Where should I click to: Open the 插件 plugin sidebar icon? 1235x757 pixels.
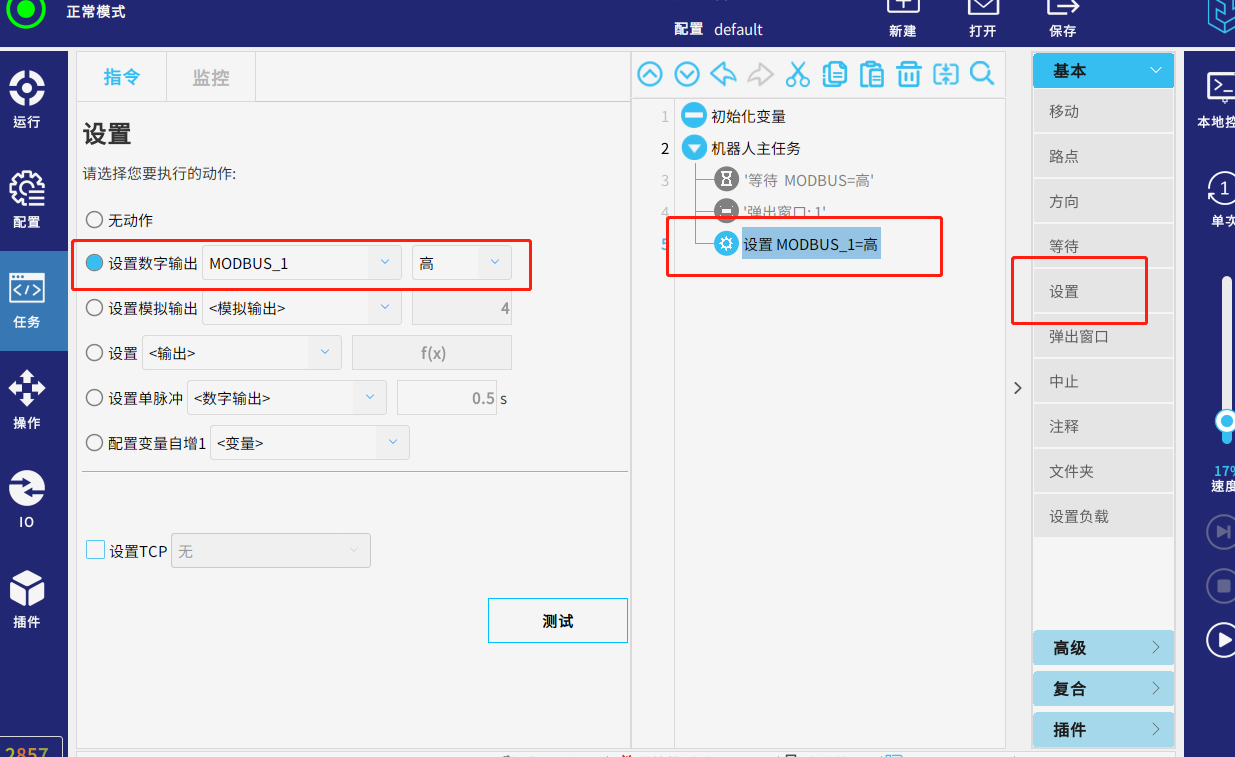click(27, 599)
